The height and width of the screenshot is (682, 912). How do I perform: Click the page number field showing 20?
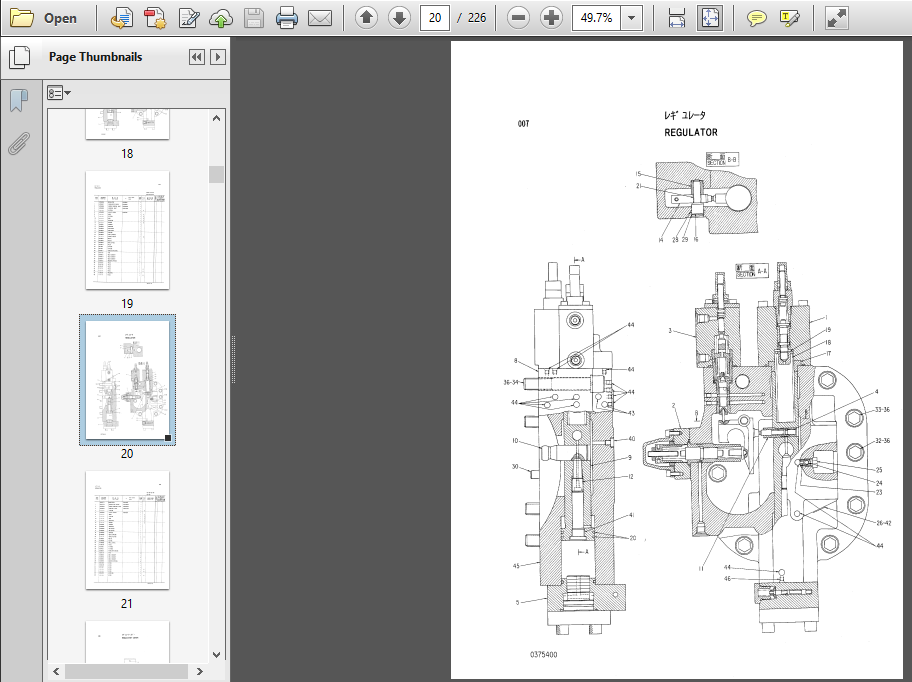pos(435,18)
